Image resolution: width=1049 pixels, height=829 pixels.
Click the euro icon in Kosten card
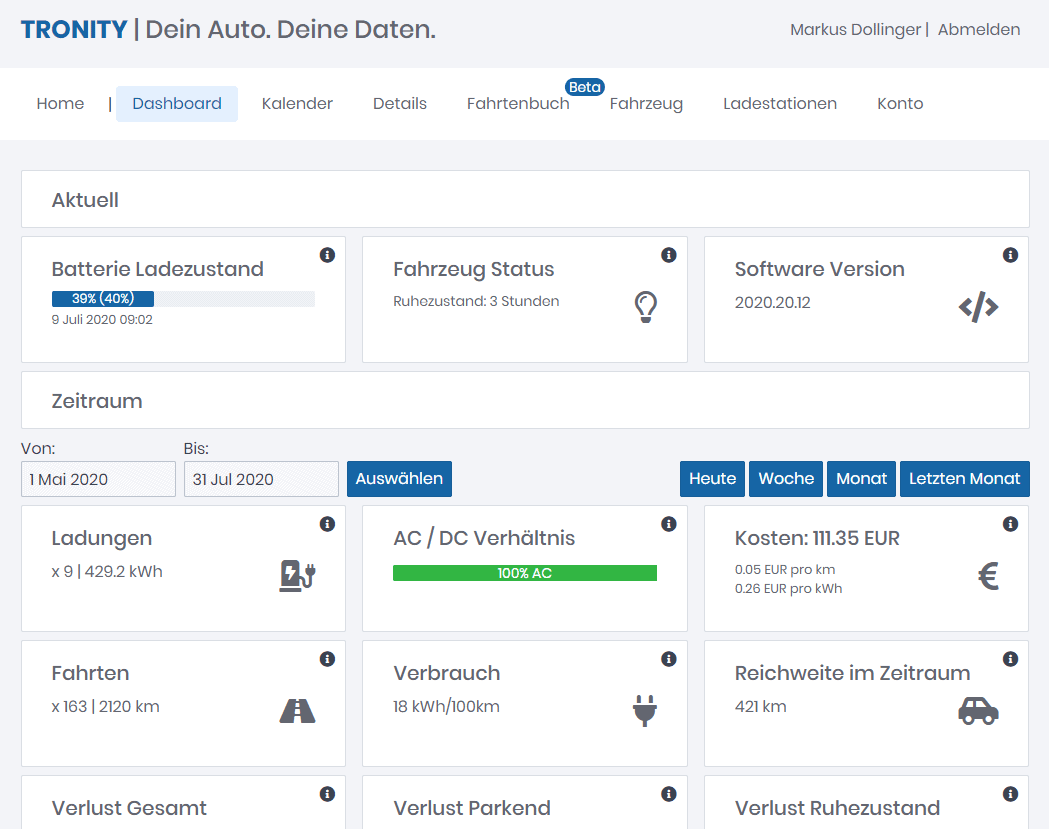[x=988, y=576]
